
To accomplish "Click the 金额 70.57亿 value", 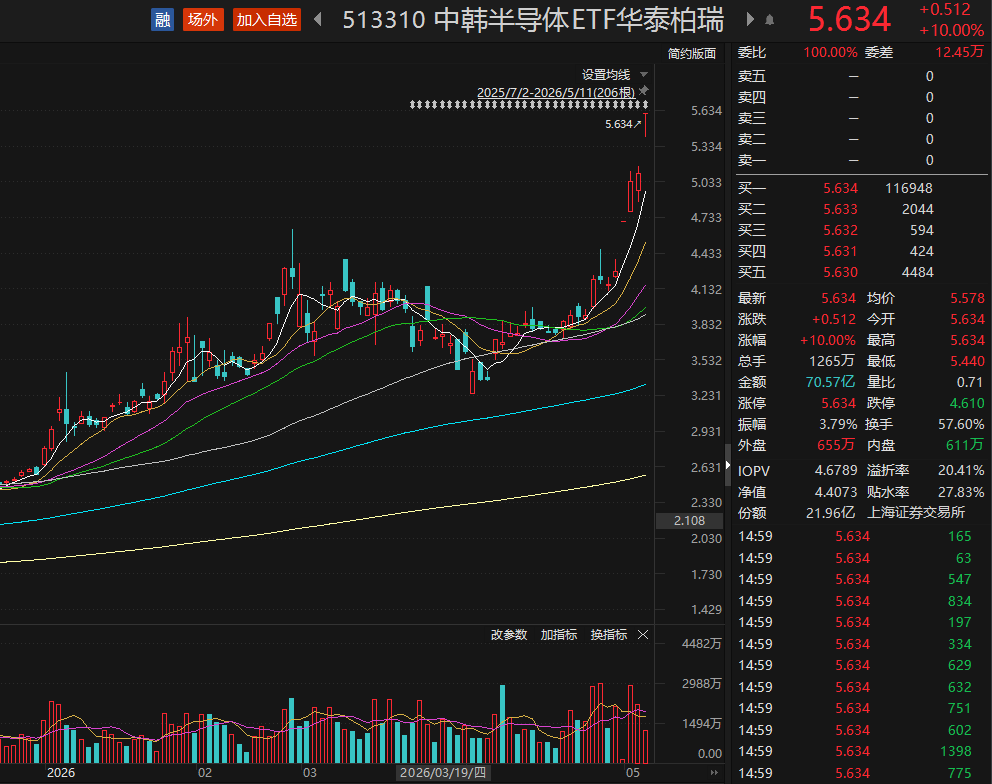I will pyautogui.click(x=830, y=382).
